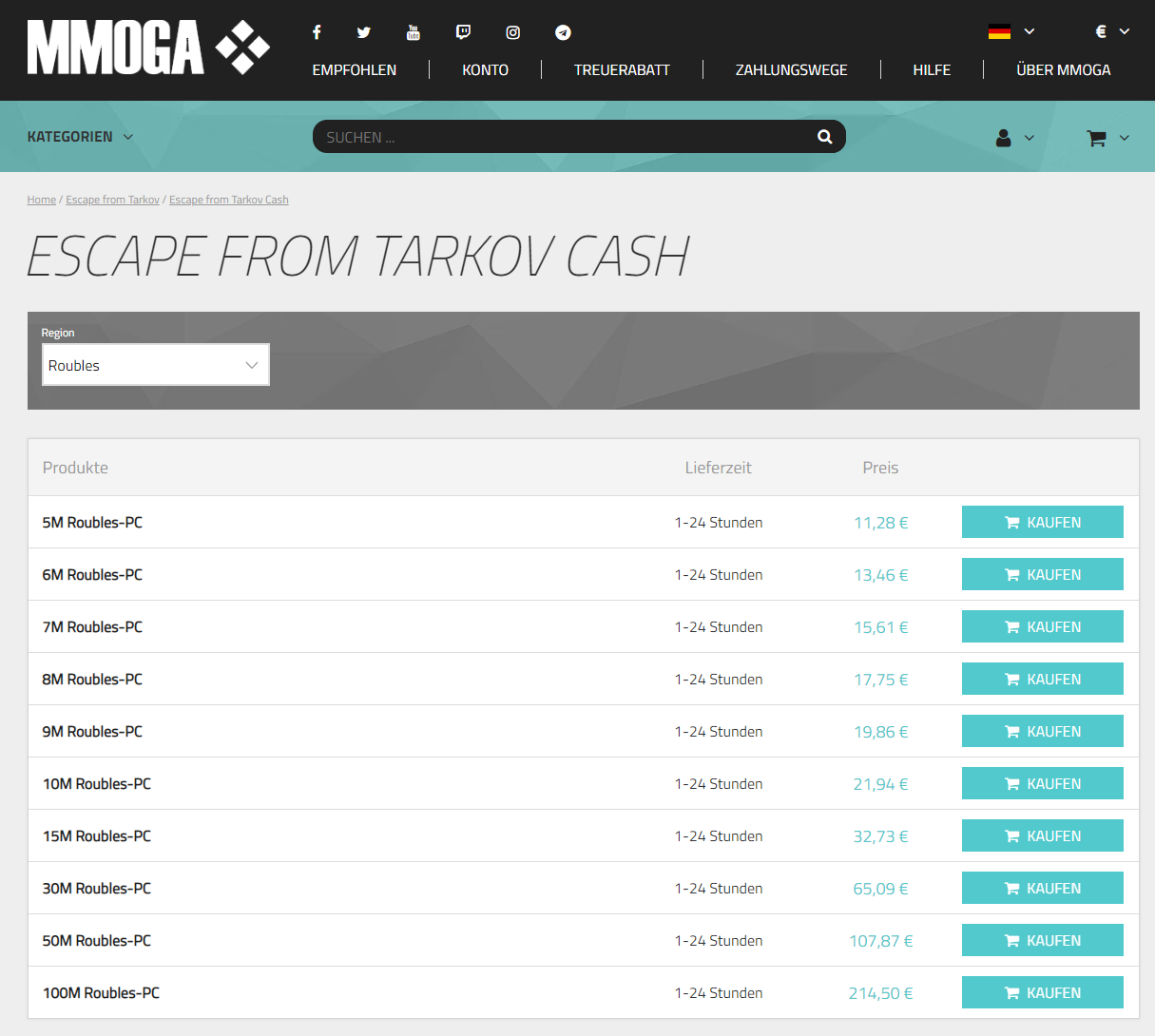Image resolution: width=1155 pixels, height=1036 pixels.
Task: Open the MMOGA Instagram icon
Action: 513,32
